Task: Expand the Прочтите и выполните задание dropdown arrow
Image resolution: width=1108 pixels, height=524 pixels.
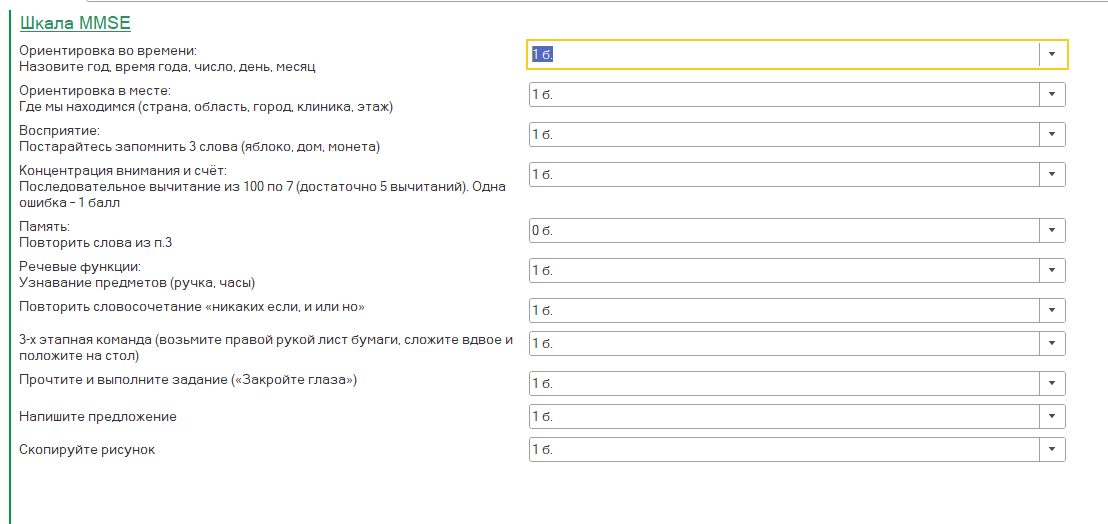Action: click(x=1052, y=383)
